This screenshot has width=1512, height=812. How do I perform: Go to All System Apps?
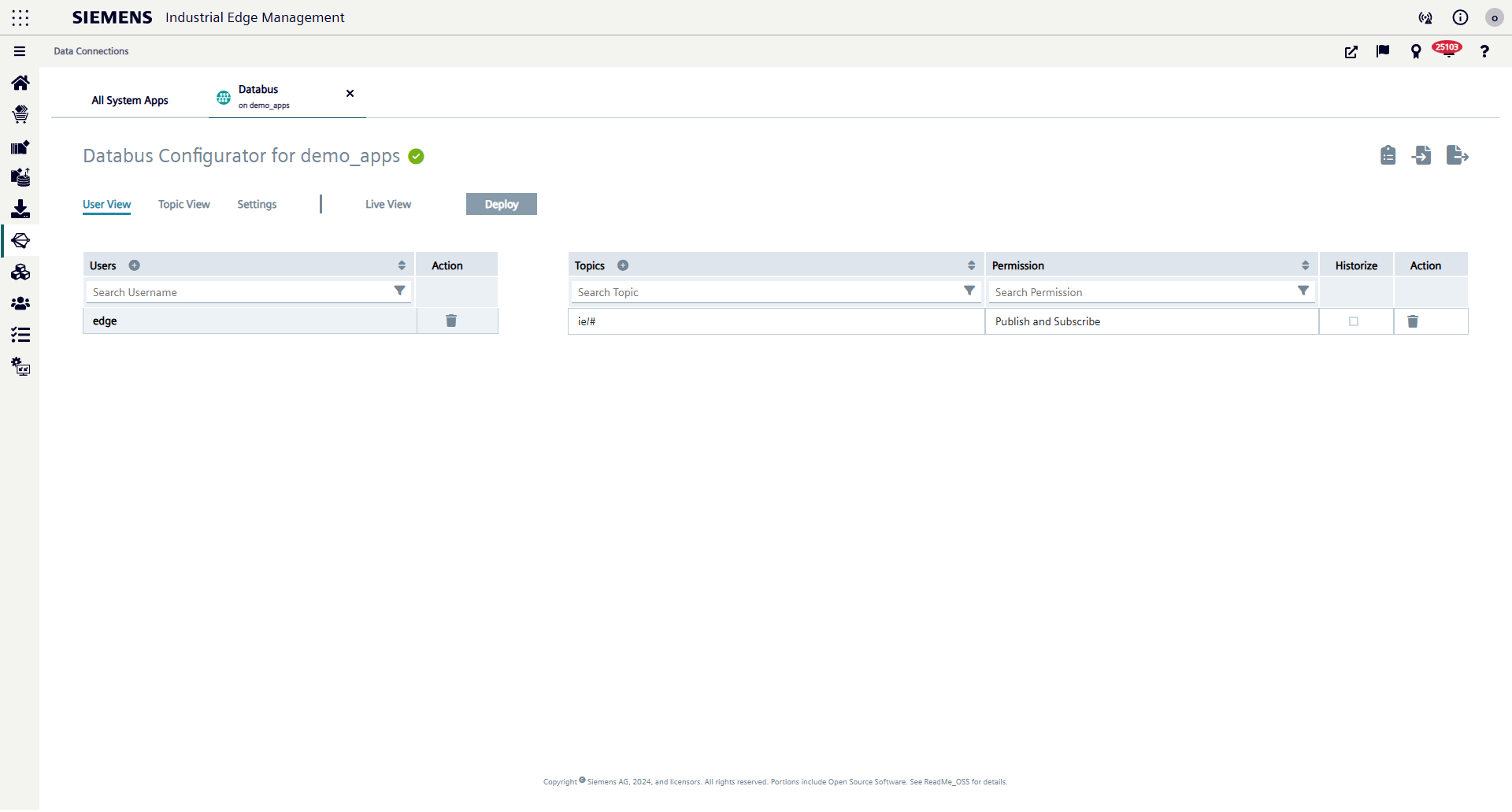pos(130,100)
